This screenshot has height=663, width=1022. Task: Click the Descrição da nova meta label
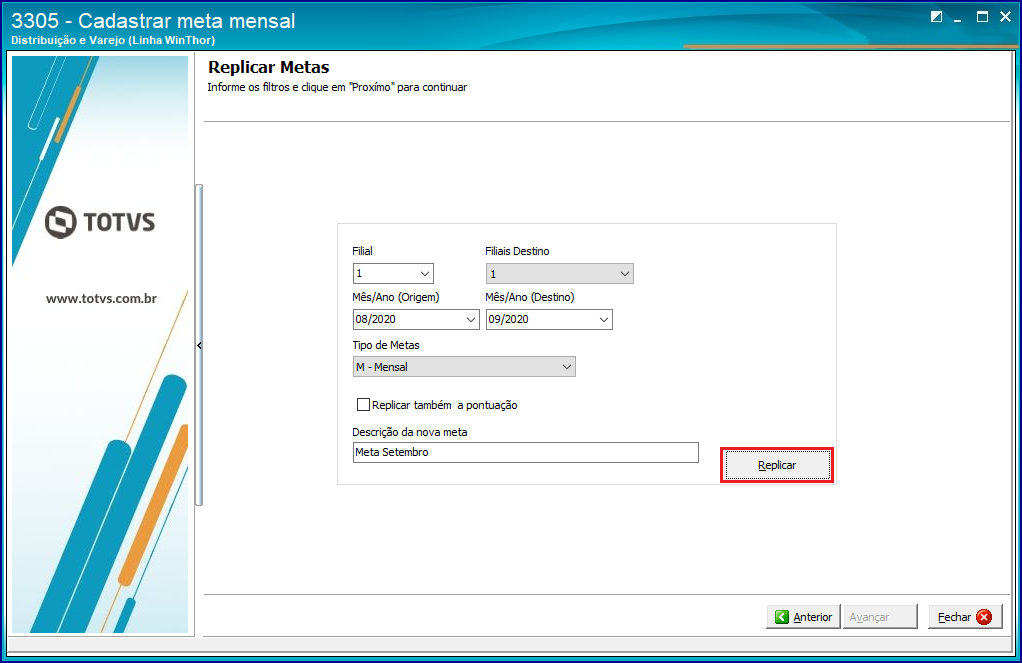click(409, 432)
